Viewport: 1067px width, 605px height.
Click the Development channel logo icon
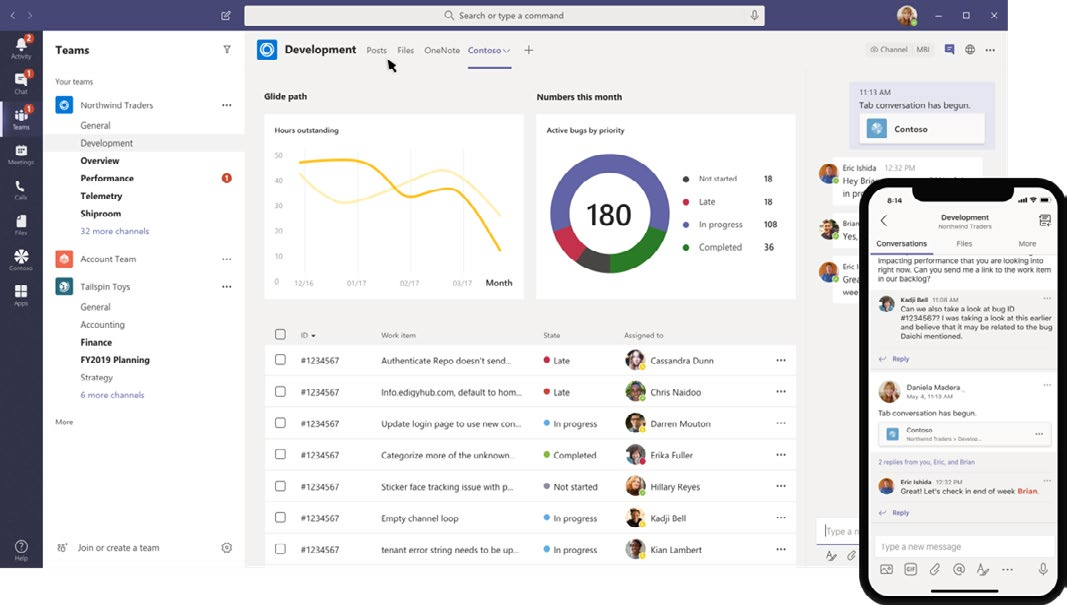coord(267,50)
